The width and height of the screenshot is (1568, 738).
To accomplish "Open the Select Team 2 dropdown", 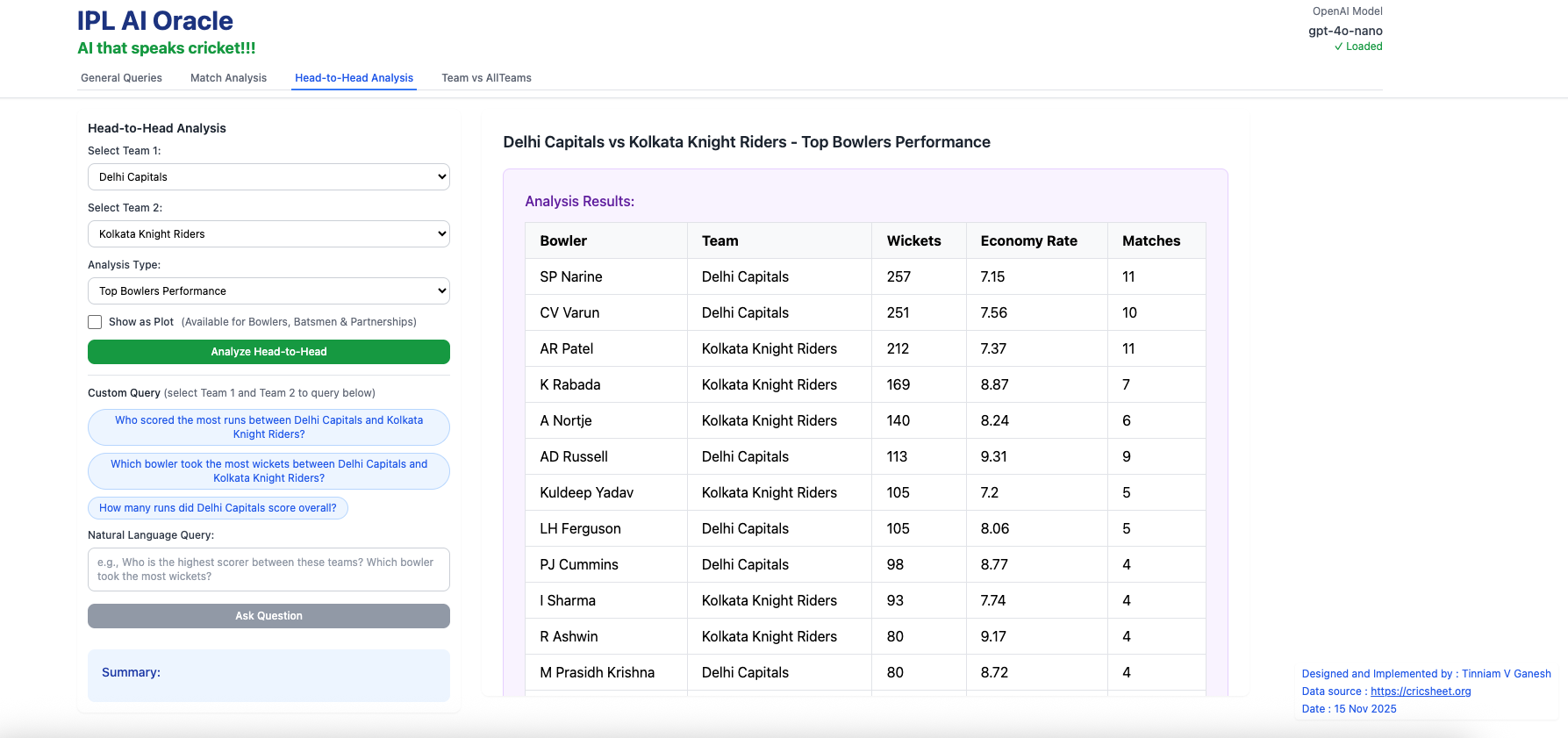I will [268, 234].
